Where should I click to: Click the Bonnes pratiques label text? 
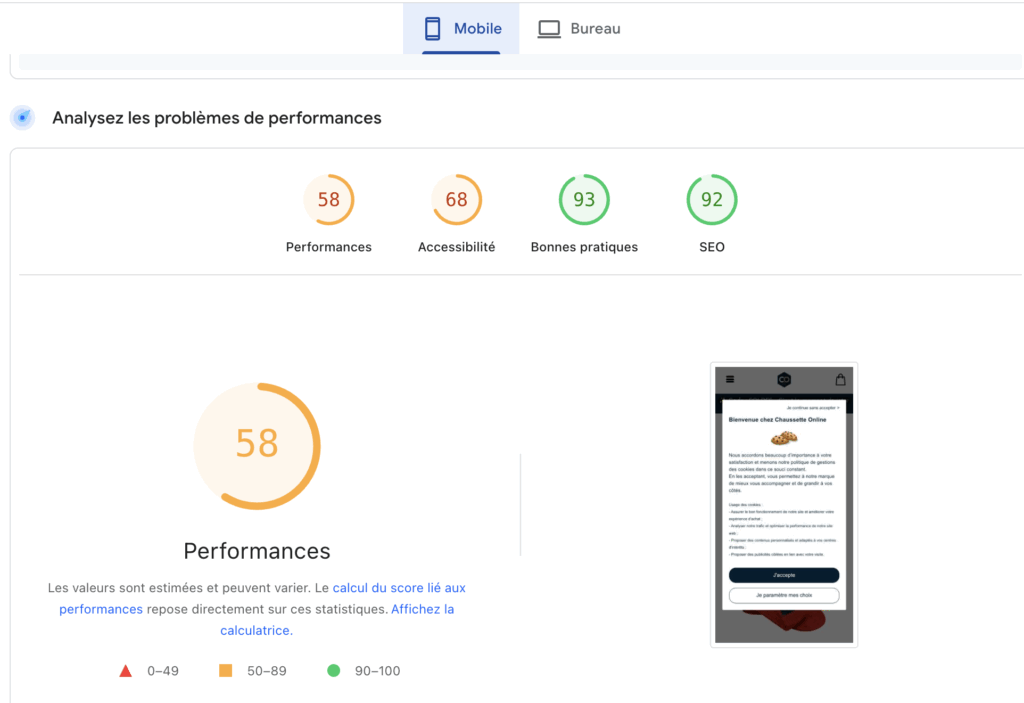584,247
